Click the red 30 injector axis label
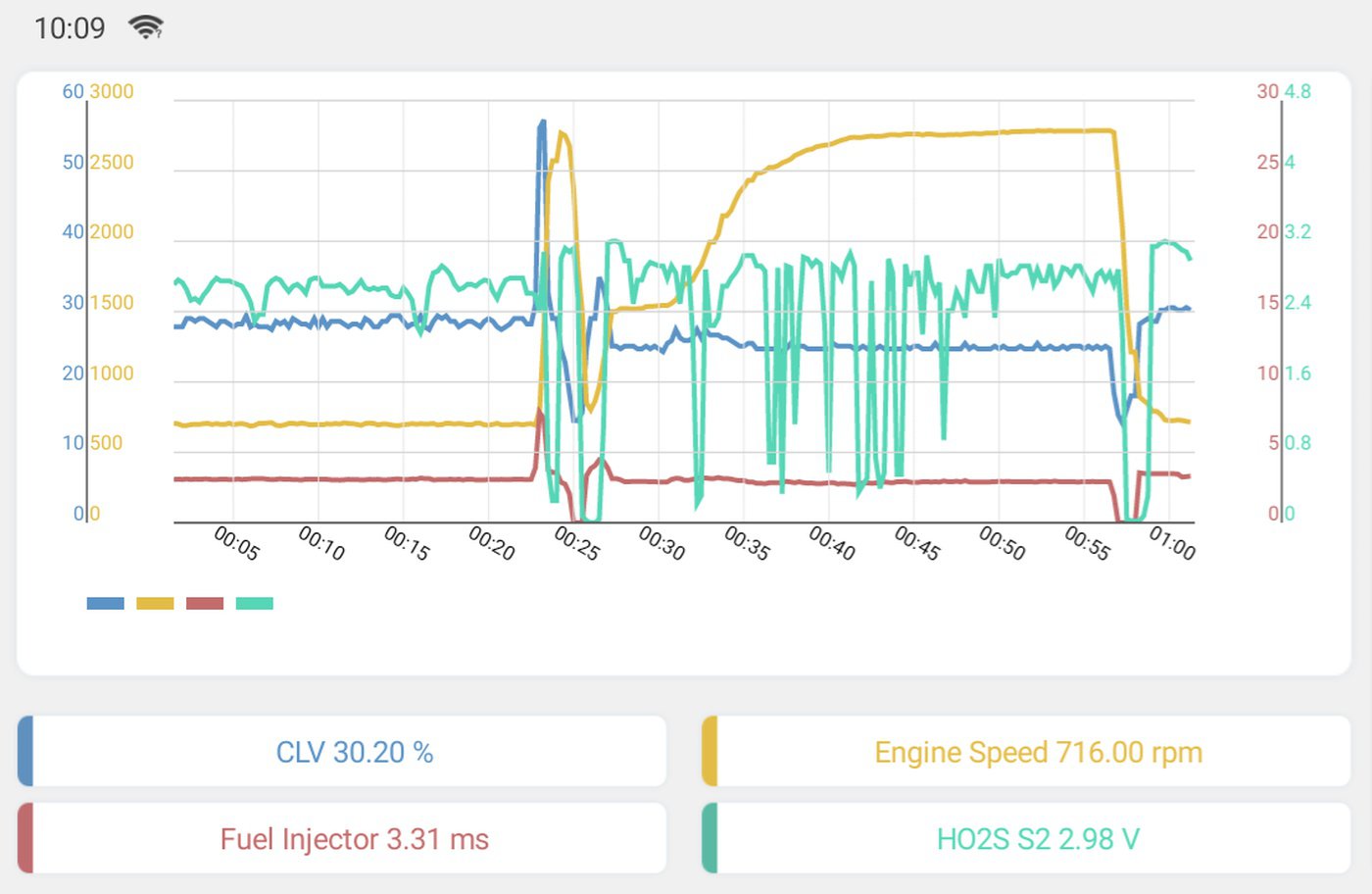This screenshot has height=894, width=1372. [1267, 91]
